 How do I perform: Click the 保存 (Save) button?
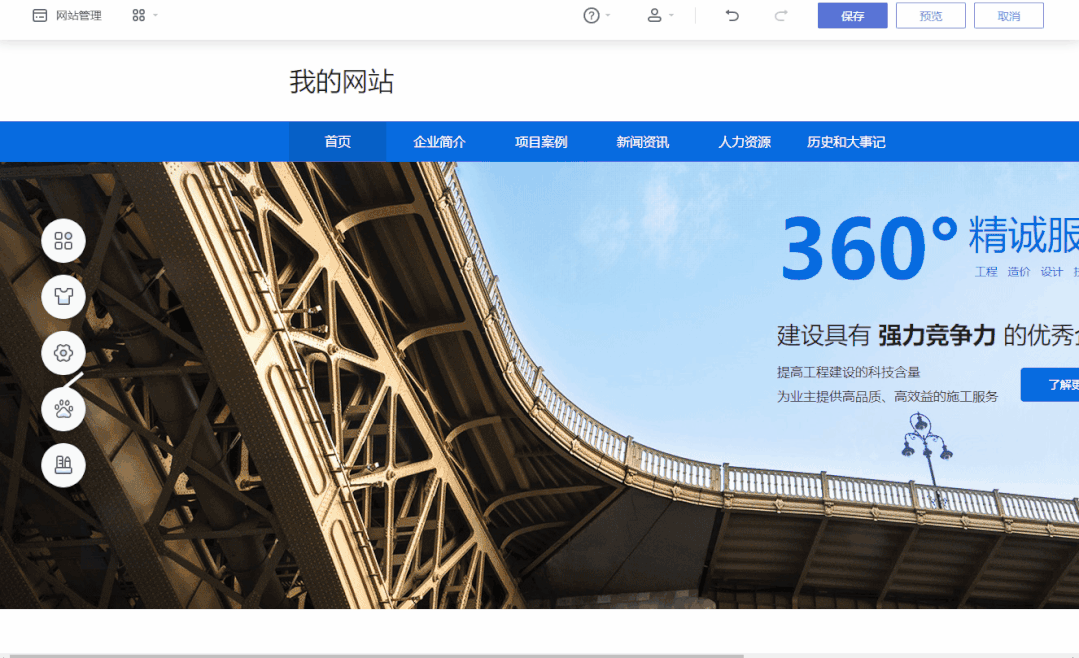(x=852, y=15)
